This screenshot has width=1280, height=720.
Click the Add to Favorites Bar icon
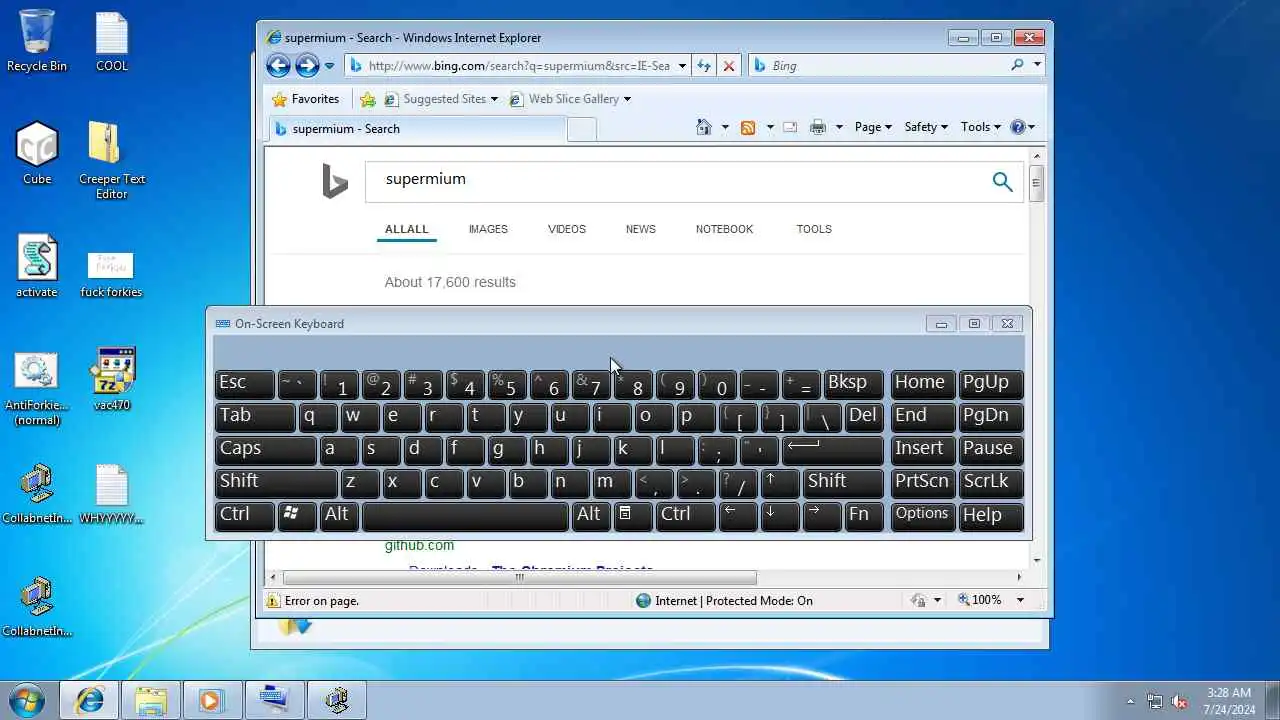(x=368, y=99)
